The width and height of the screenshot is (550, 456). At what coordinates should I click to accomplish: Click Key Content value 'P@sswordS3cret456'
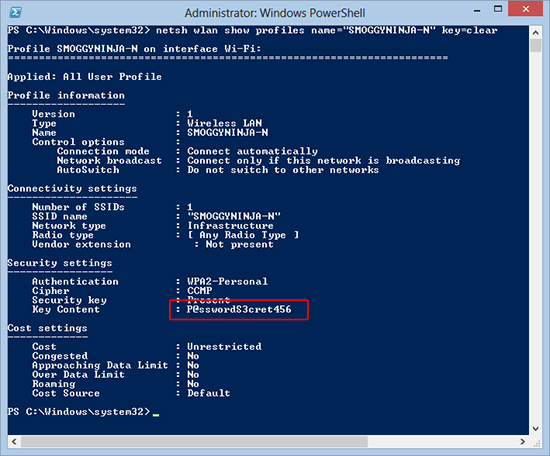tap(239, 309)
